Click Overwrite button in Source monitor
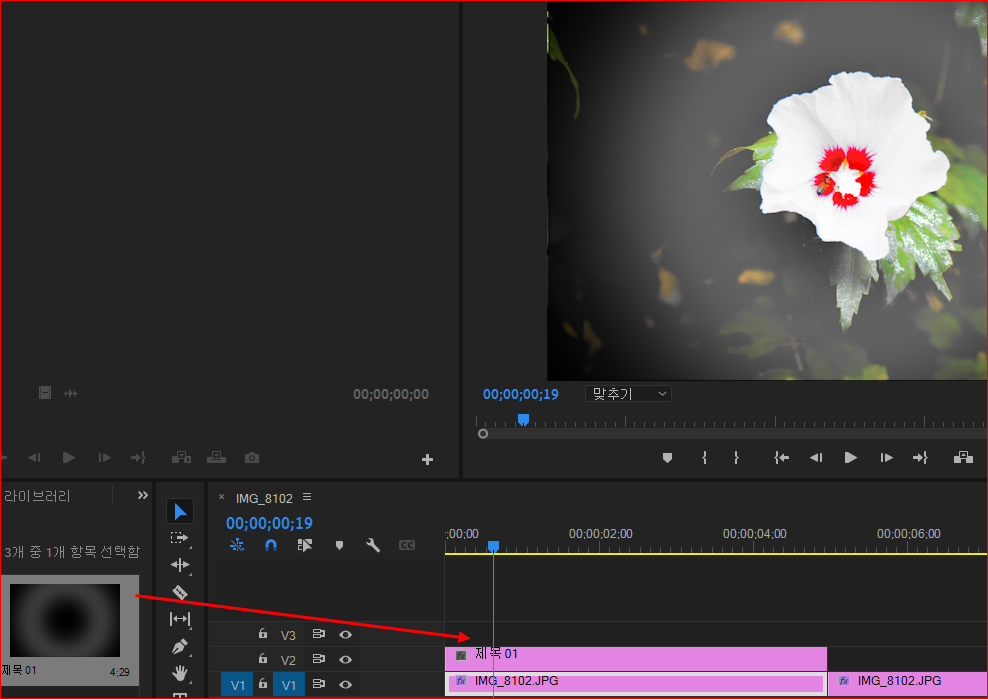This screenshot has width=988, height=699. tap(217, 458)
